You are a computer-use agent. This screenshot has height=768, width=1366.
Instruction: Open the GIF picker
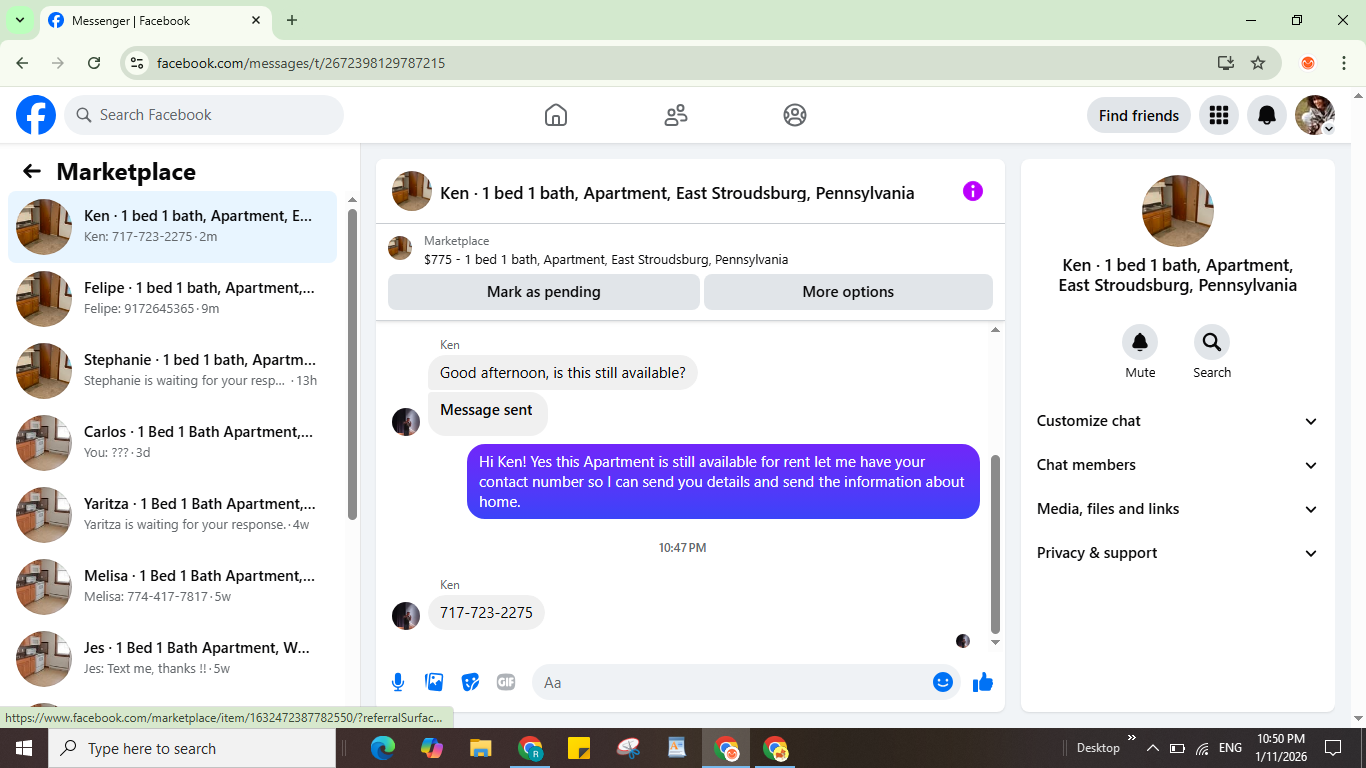point(506,682)
